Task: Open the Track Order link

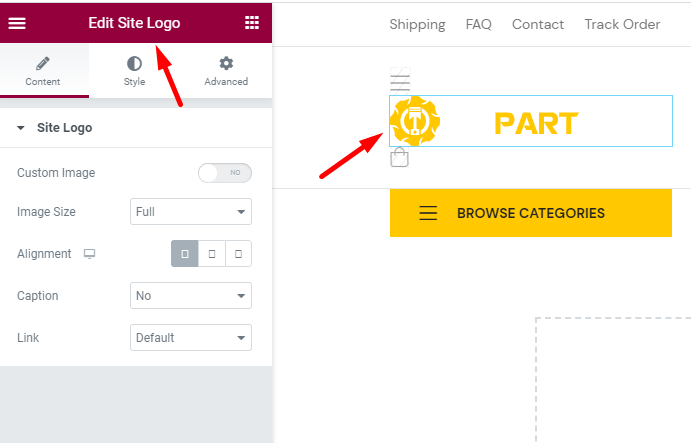Action: (x=622, y=24)
